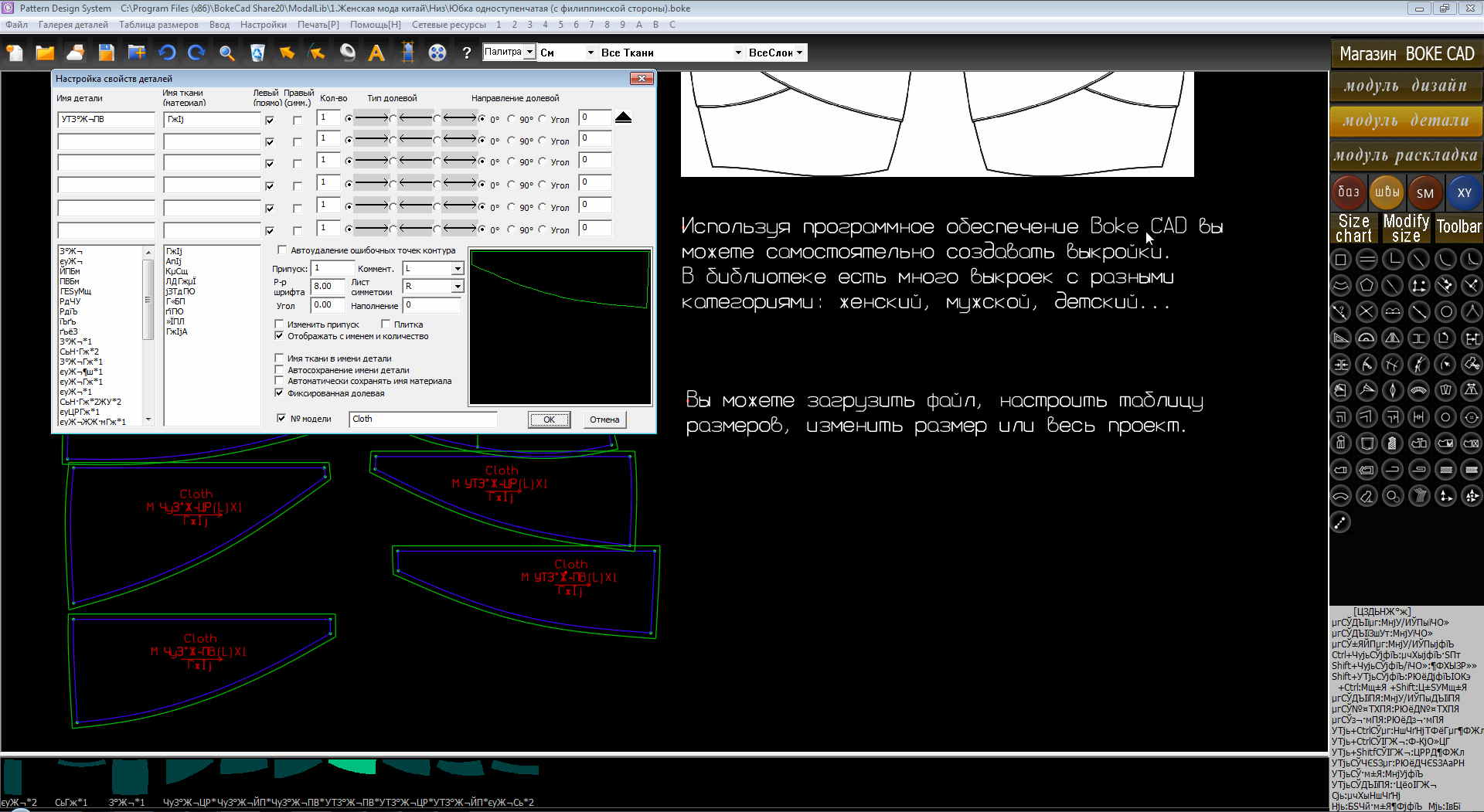Enable 'Изменить припуск' checkbox
Image resolution: width=1484 pixels, height=812 pixels.
click(x=280, y=324)
